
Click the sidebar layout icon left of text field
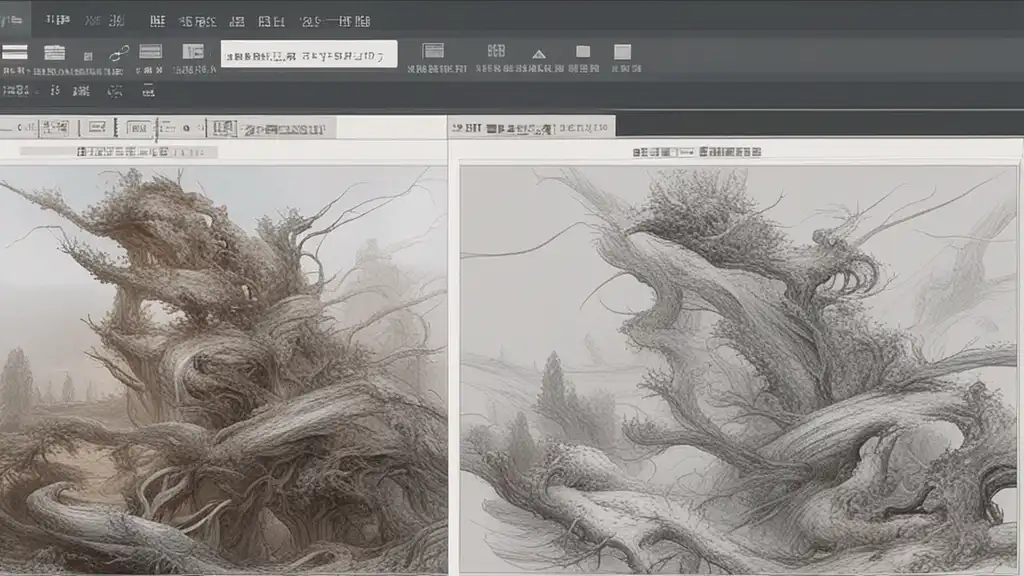[x=193, y=52]
